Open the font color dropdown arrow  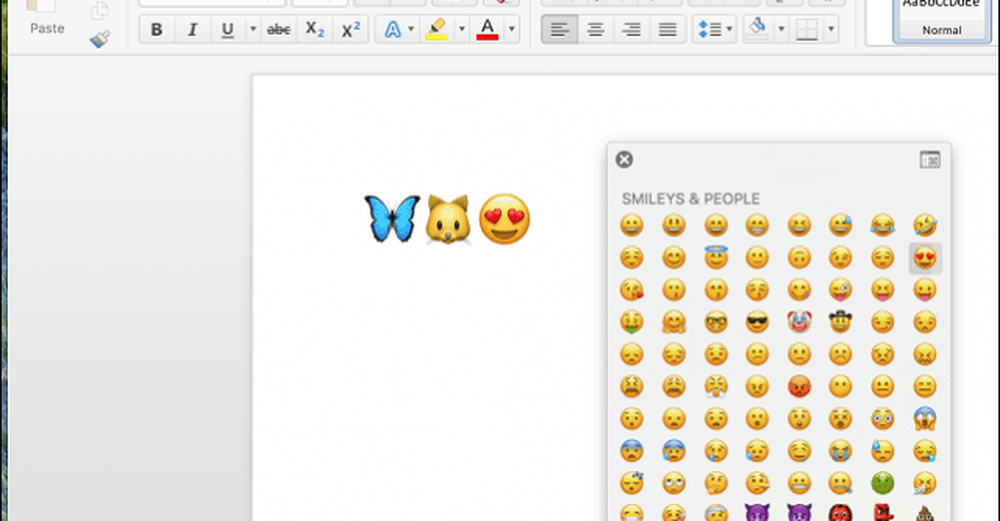512,30
